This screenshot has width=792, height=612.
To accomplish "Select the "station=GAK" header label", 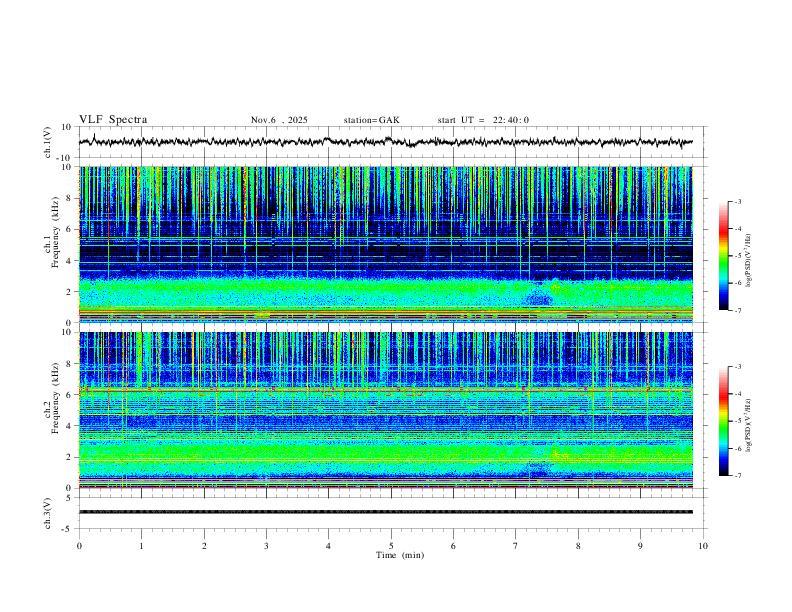I will click(371, 120).
